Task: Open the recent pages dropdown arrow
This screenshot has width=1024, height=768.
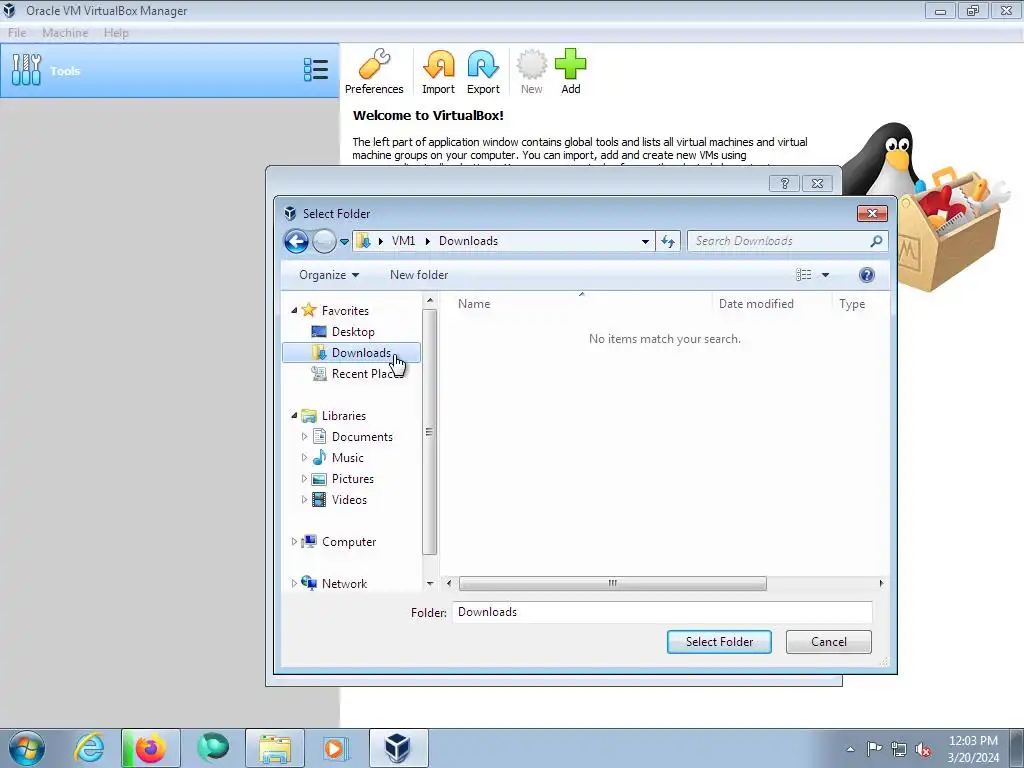Action: (x=344, y=242)
